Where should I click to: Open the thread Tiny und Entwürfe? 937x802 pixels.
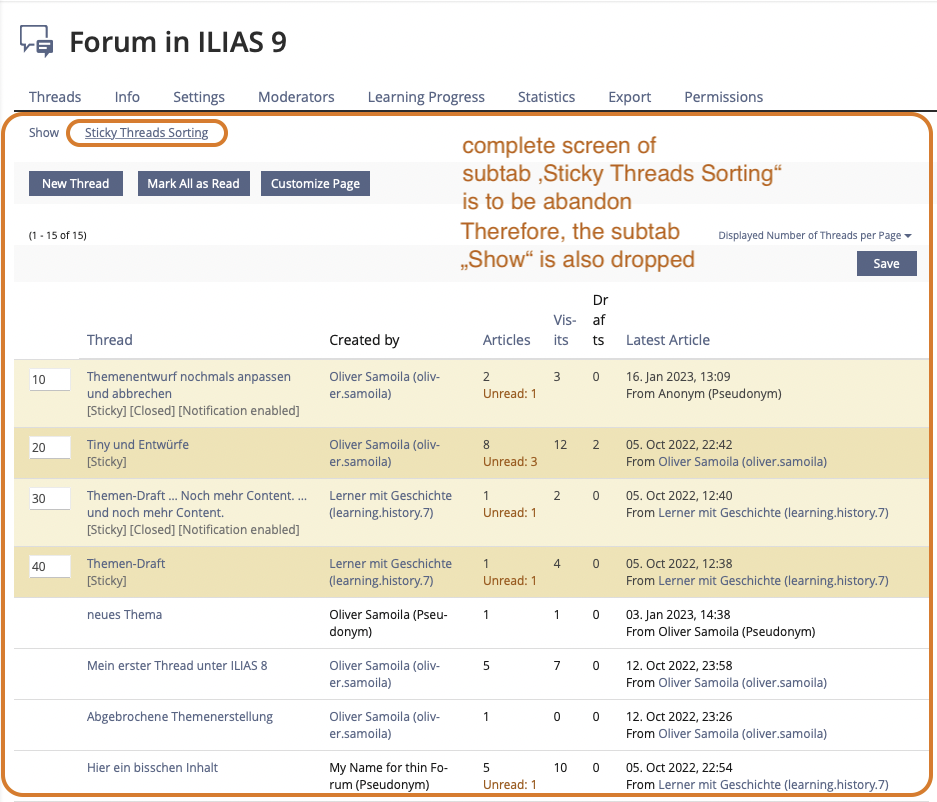pyautogui.click(x=138, y=445)
